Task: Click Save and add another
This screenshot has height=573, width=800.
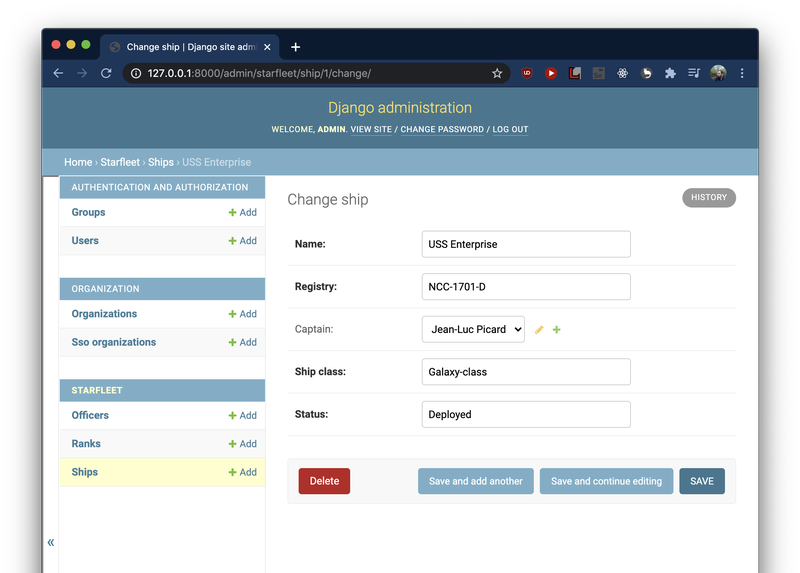Action: point(476,481)
